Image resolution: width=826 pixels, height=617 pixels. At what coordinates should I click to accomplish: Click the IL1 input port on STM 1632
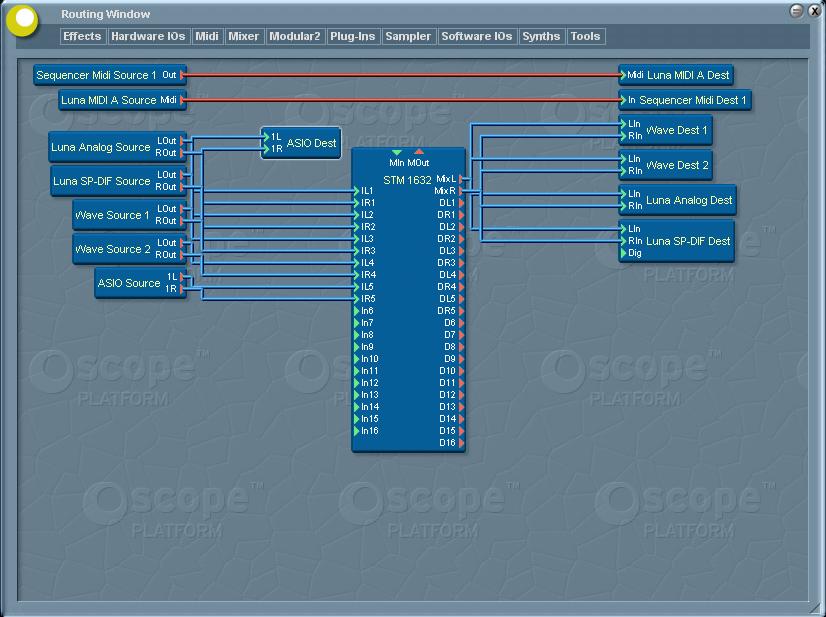(357, 191)
